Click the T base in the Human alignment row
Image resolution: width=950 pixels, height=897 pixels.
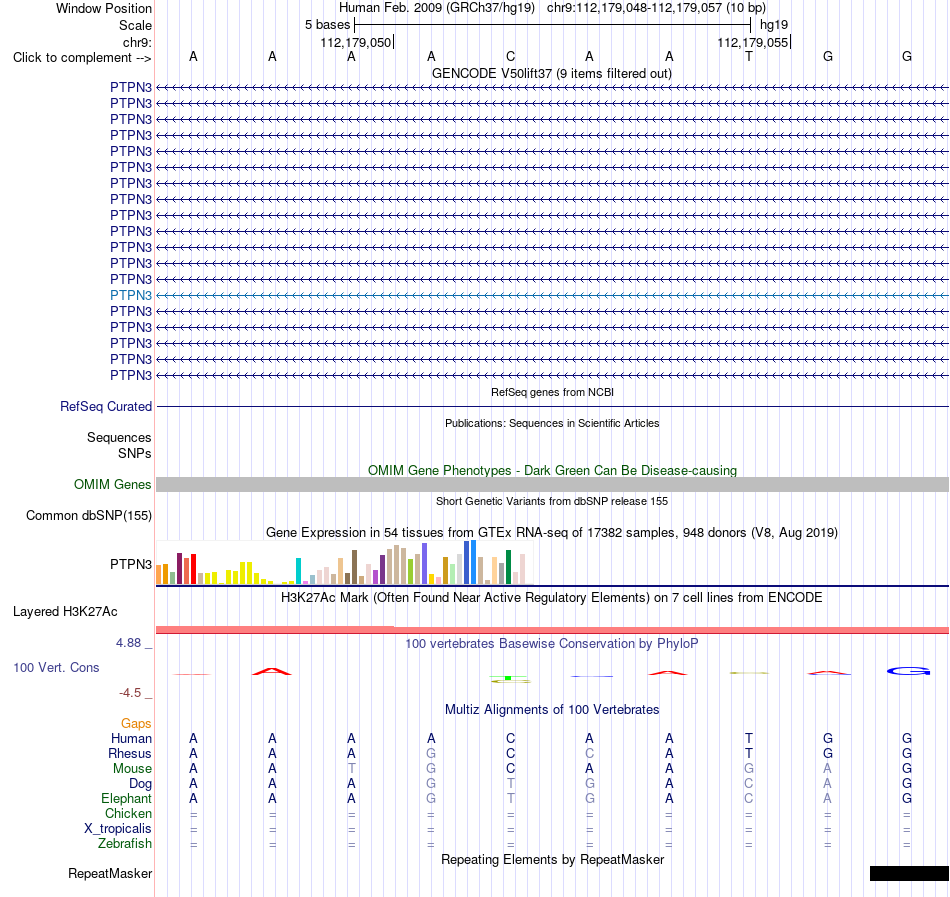click(749, 738)
